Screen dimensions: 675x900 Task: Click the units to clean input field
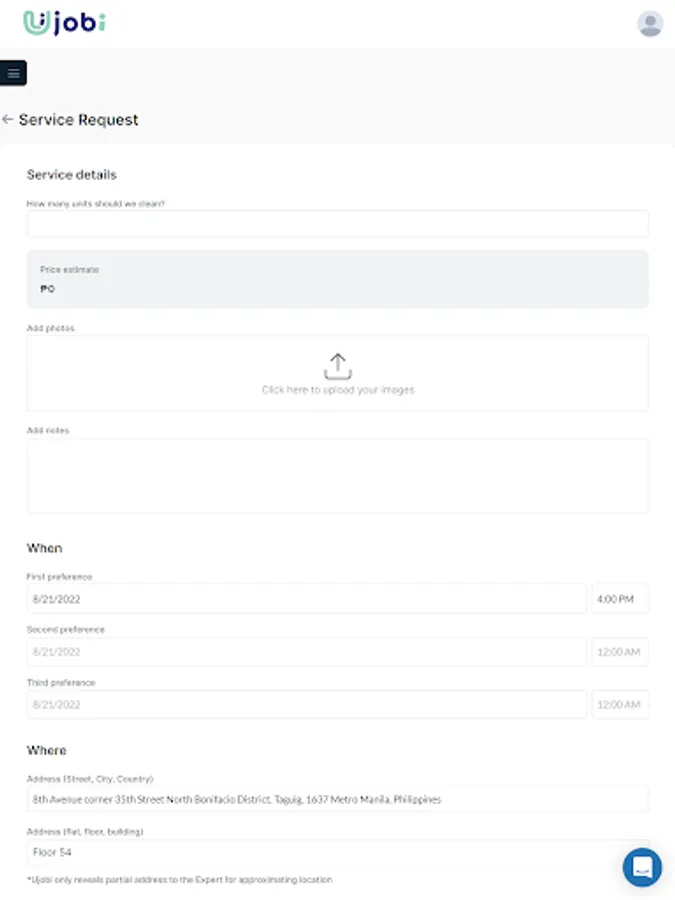[x=337, y=224]
